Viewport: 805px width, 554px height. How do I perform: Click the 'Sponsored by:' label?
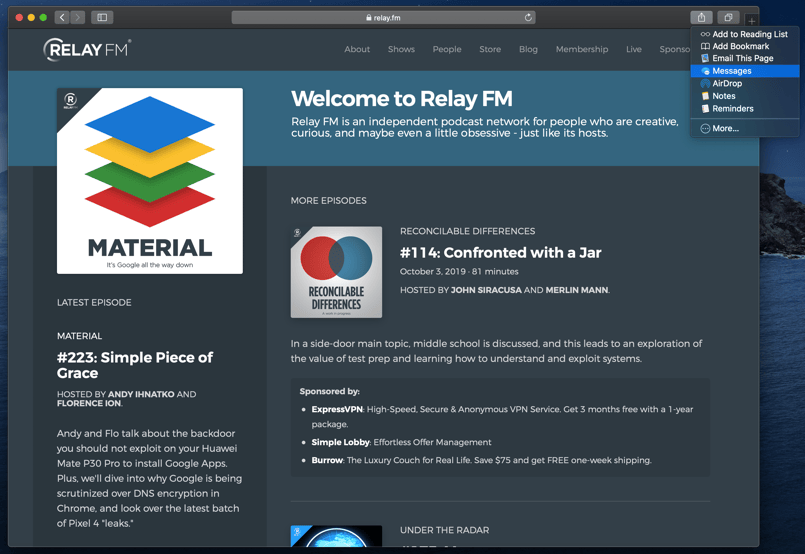point(330,391)
